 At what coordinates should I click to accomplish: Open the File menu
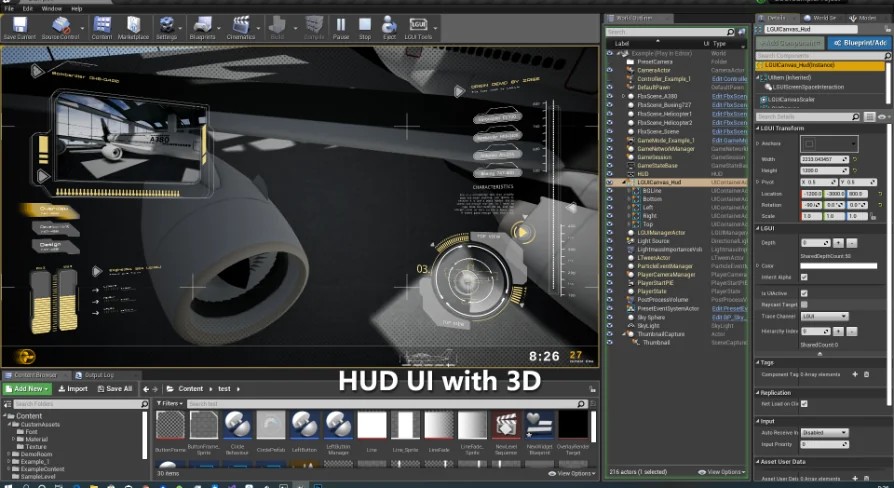pos(9,9)
